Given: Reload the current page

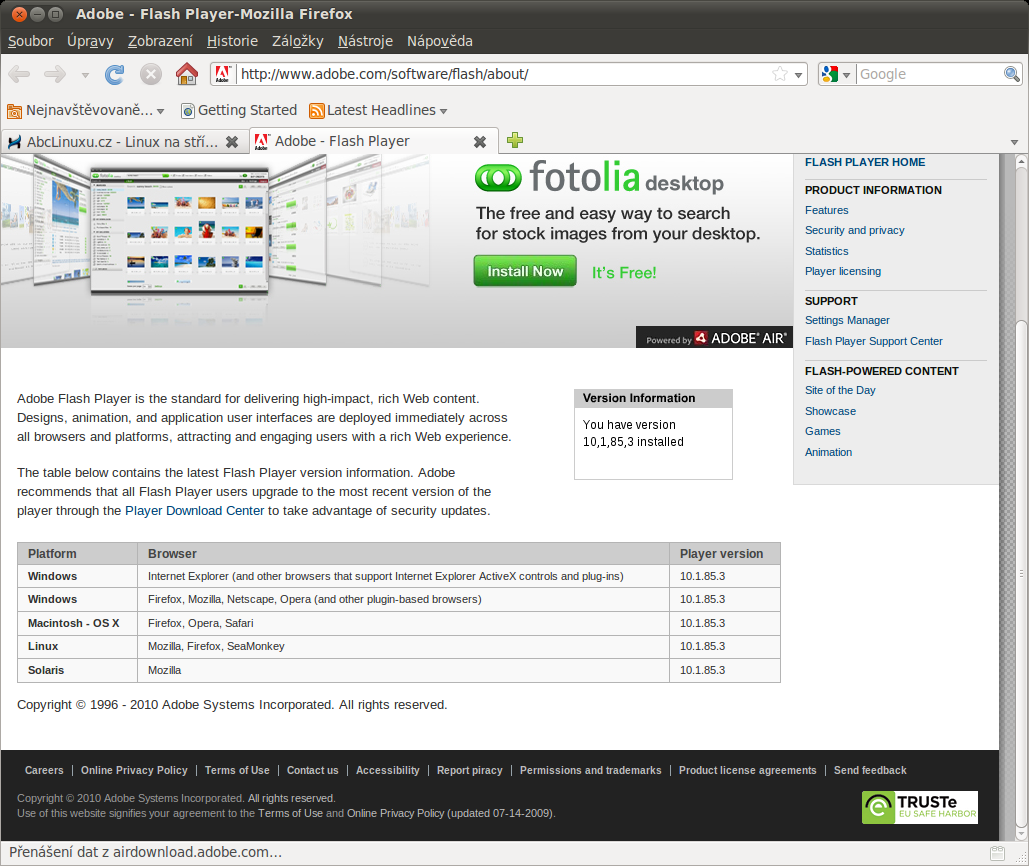Looking at the screenshot, I should pos(114,74).
